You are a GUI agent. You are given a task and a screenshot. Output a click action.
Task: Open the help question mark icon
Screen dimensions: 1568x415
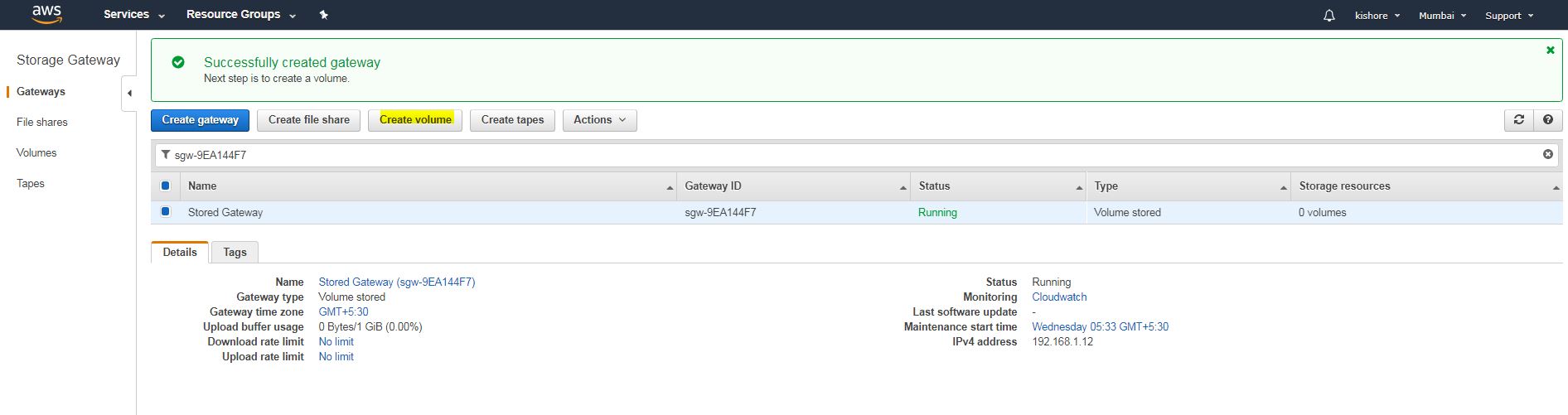pos(1547,120)
